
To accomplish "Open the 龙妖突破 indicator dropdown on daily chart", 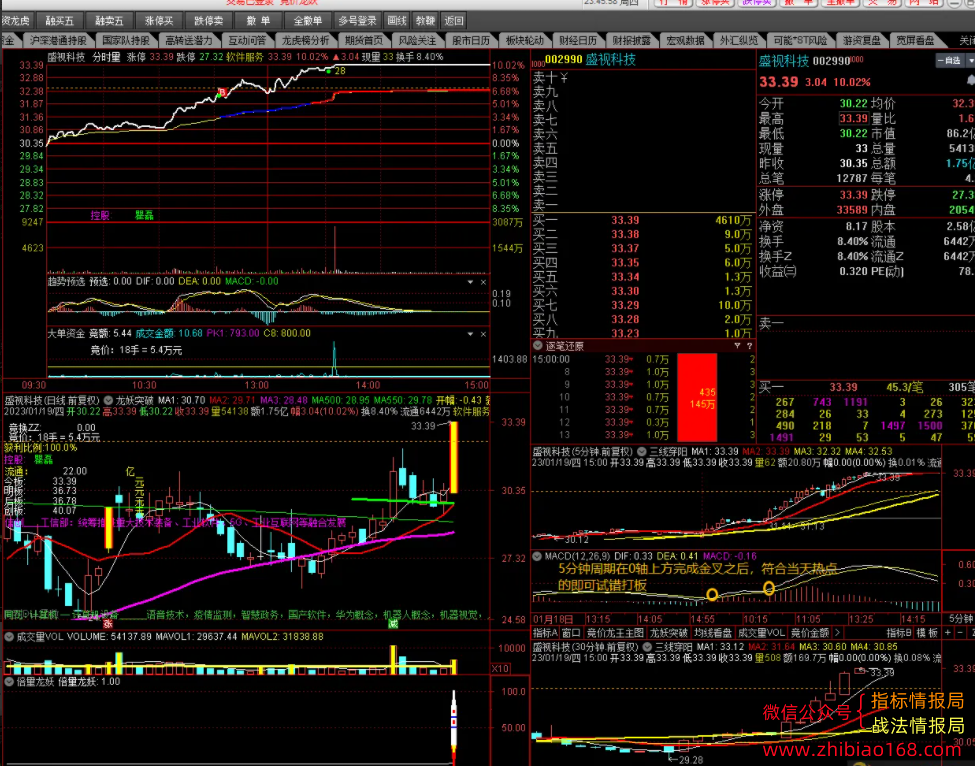I will [x=108, y=400].
